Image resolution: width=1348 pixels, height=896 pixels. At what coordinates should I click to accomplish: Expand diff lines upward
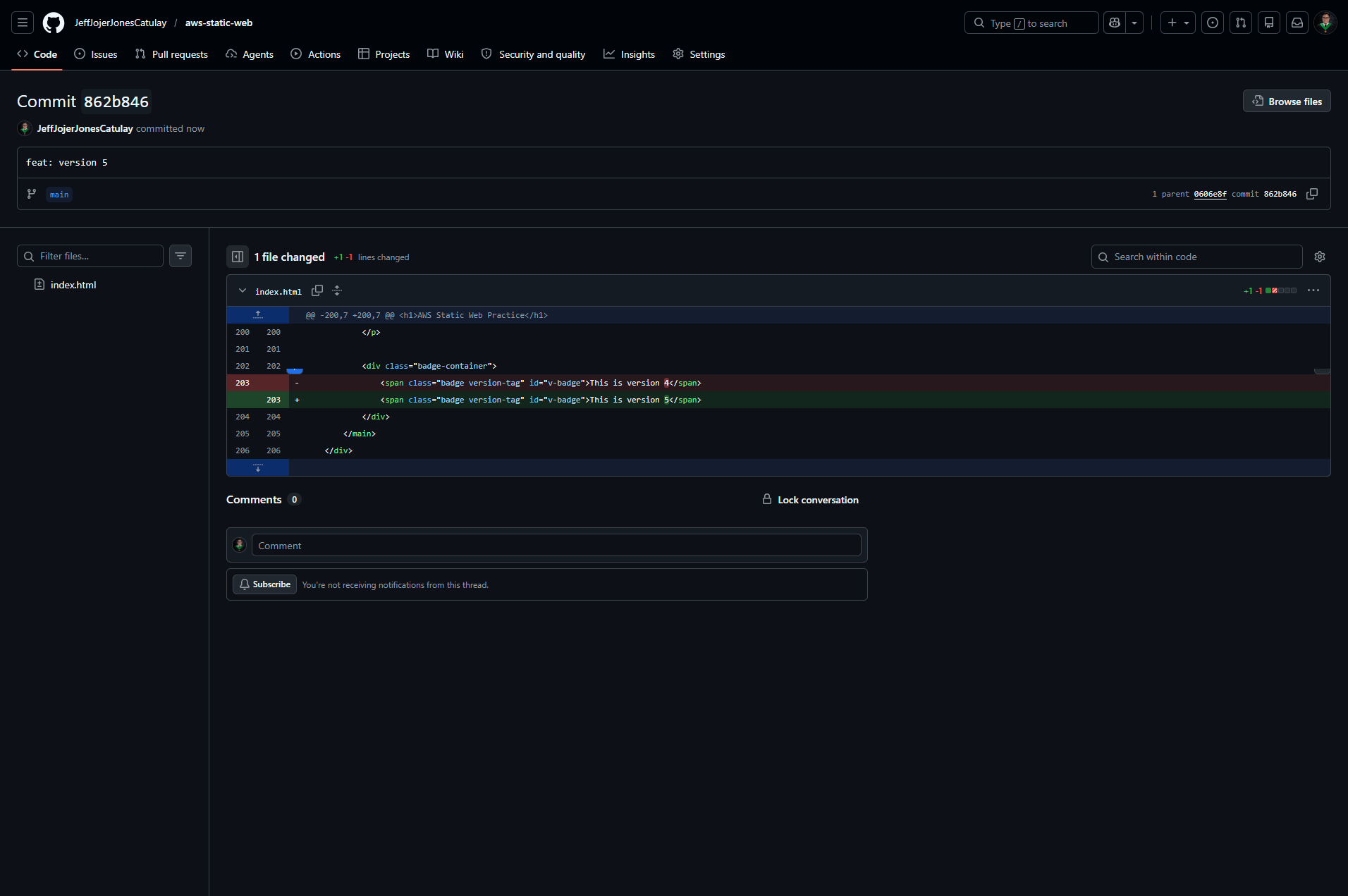[258, 315]
